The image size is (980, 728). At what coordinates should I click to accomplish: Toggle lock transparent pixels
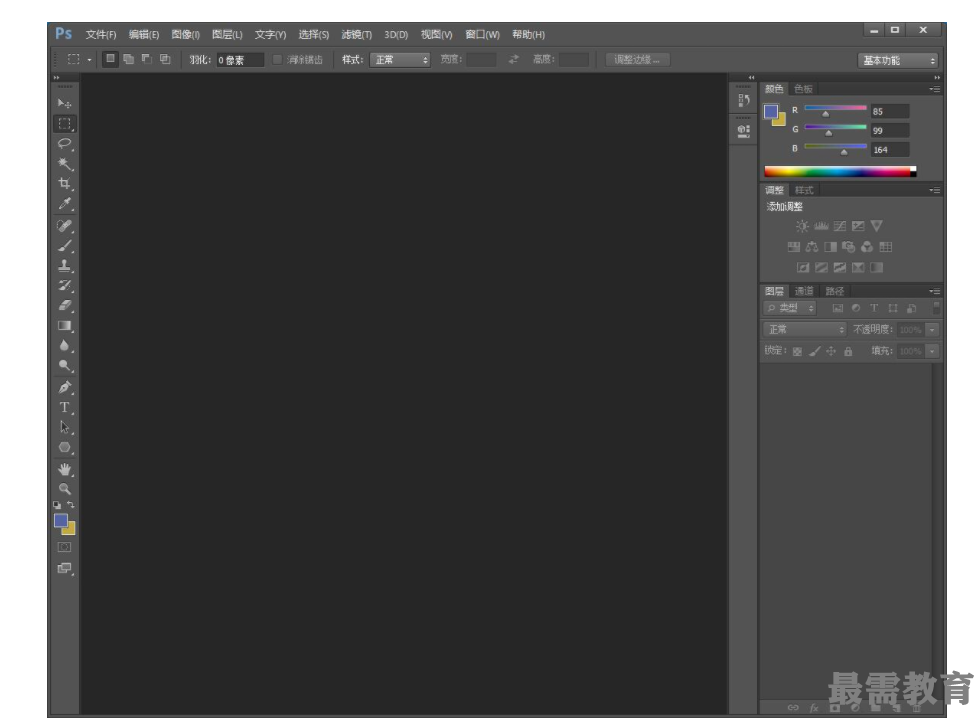coord(798,352)
